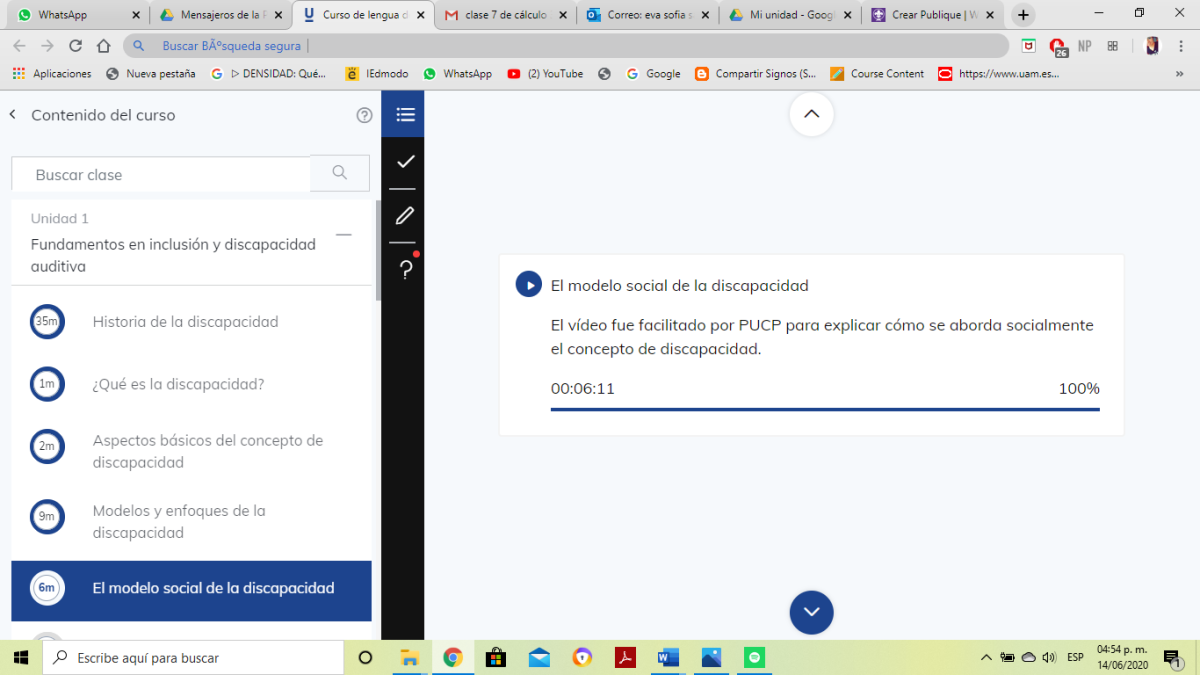Open Microsoft Word from taskbar
Image resolution: width=1200 pixels, height=675 pixels.
tap(668, 657)
